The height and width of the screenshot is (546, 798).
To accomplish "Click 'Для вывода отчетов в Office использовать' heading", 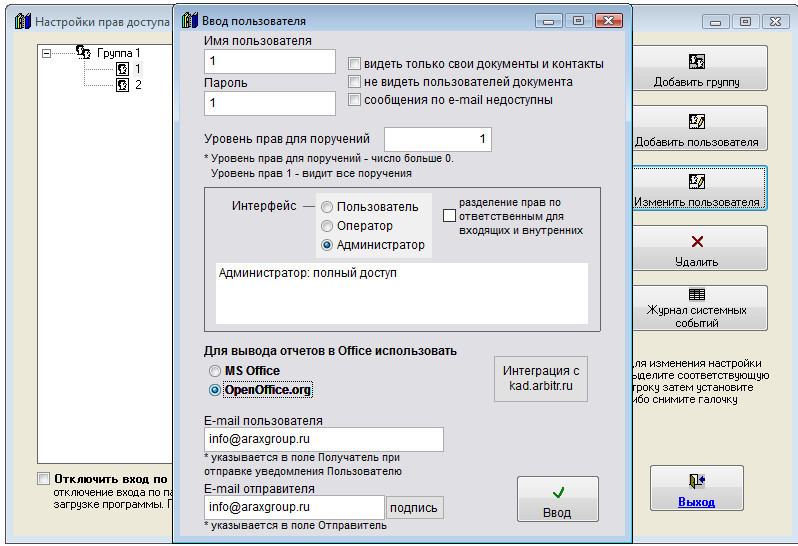I will pyautogui.click(x=330, y=351).
